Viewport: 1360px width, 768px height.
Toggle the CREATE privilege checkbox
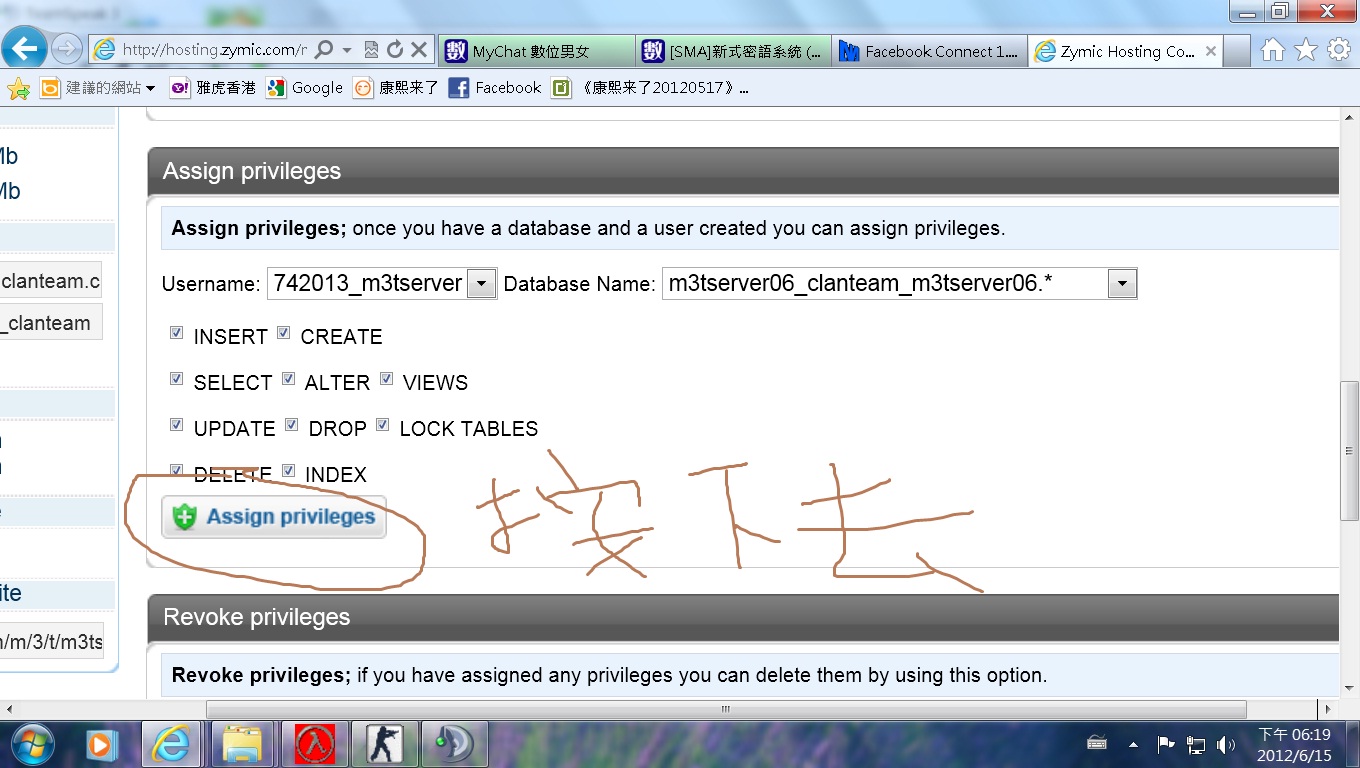click(x=284, y=333)
